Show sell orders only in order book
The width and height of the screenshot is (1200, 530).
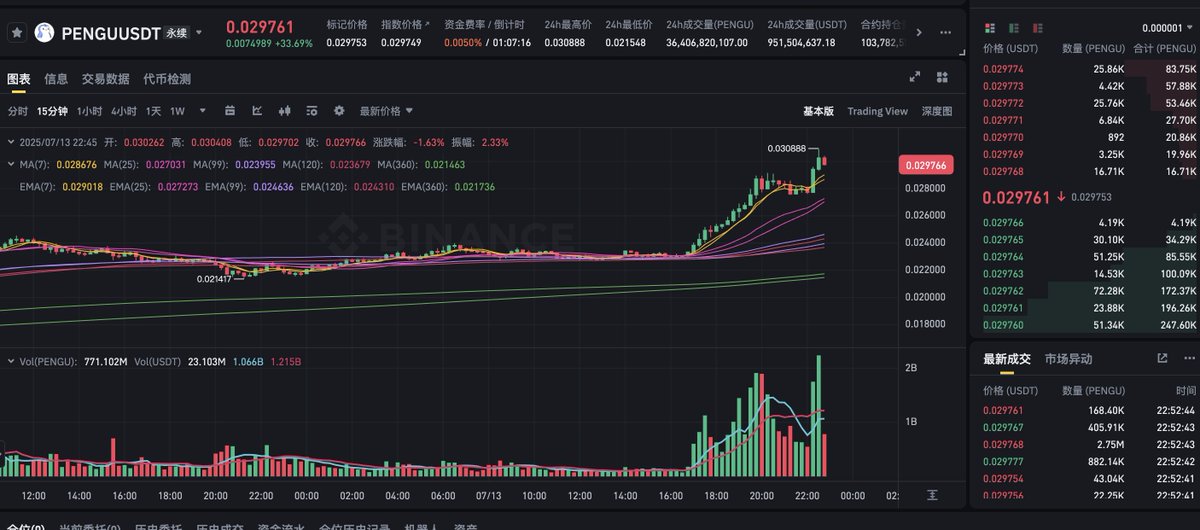tap(1040, 28)
